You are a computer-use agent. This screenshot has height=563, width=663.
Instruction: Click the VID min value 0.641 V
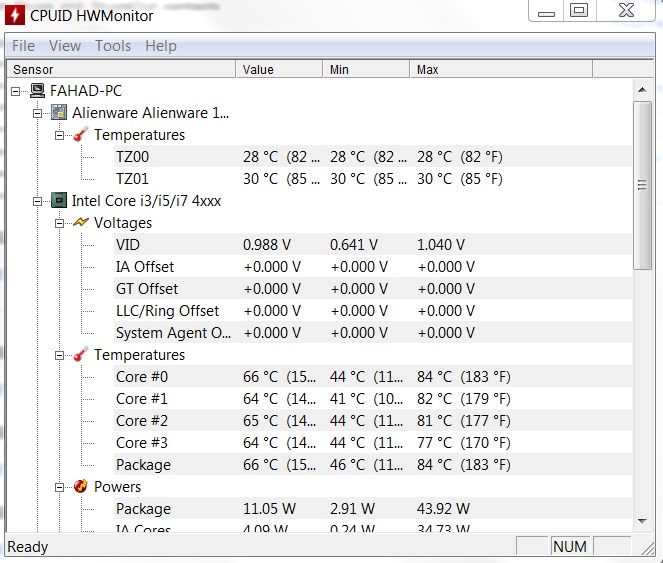pyautogui.click(x=354, y=244)
